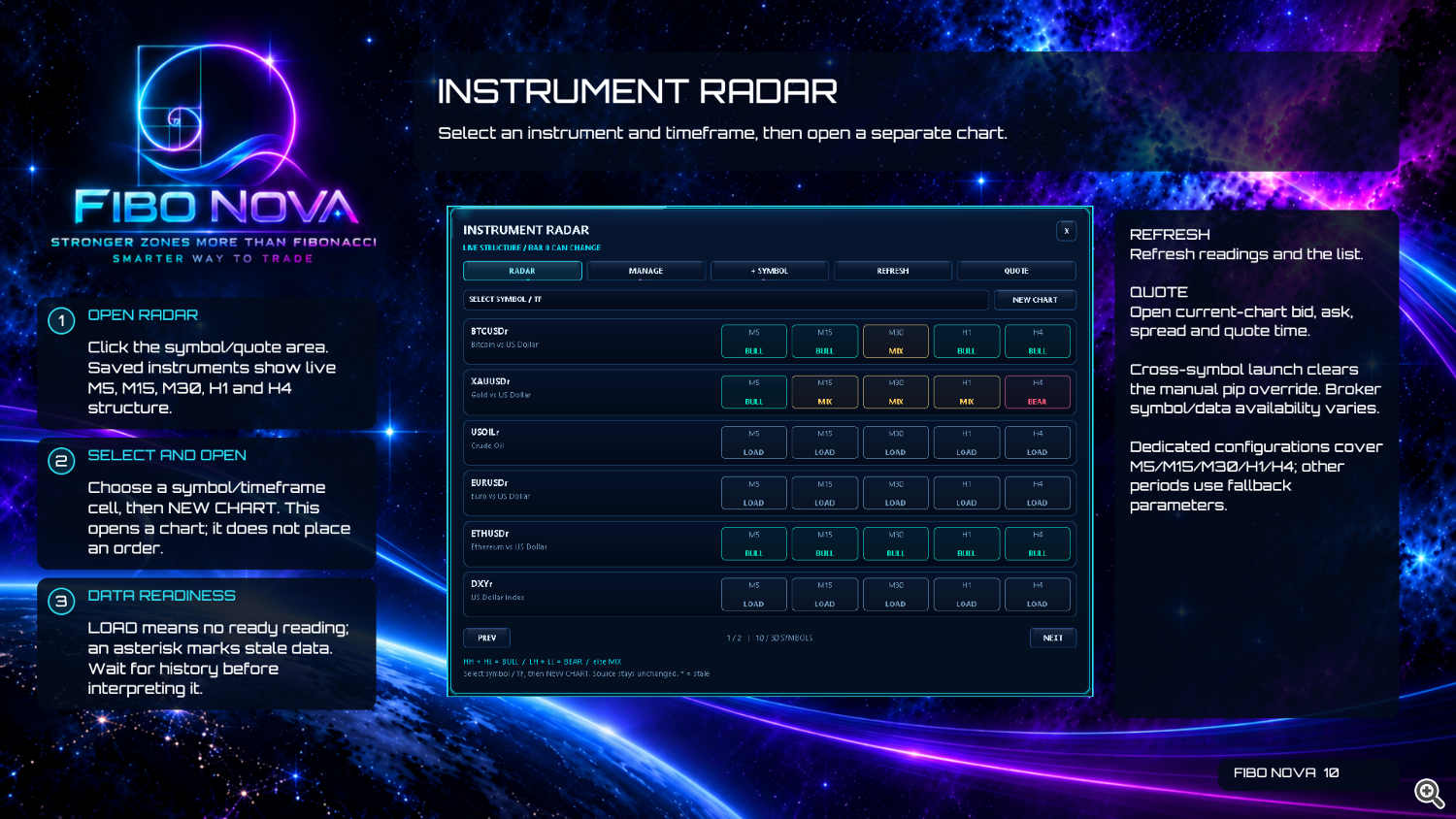Select BTCUSDr M30 MIX cell
Image resolution: width=1456 pixels, height=819 pixels.
click(896, 342)
